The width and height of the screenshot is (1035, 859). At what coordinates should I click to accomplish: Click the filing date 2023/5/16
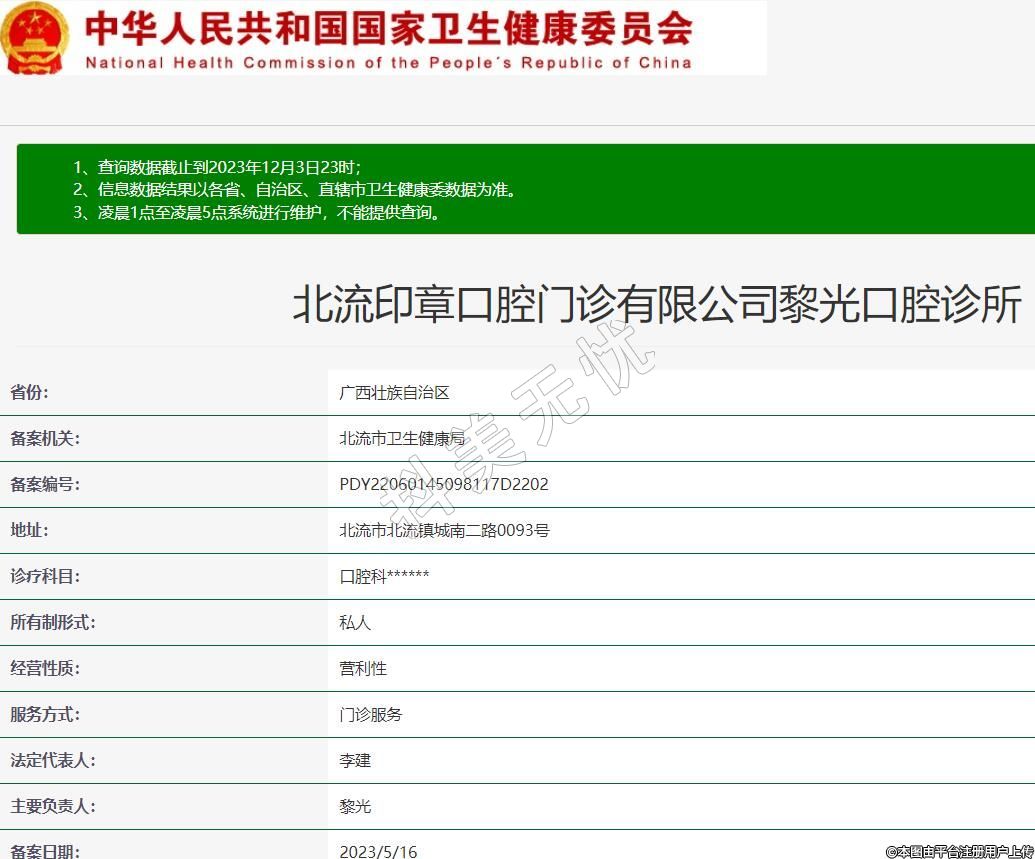point(378,852)
